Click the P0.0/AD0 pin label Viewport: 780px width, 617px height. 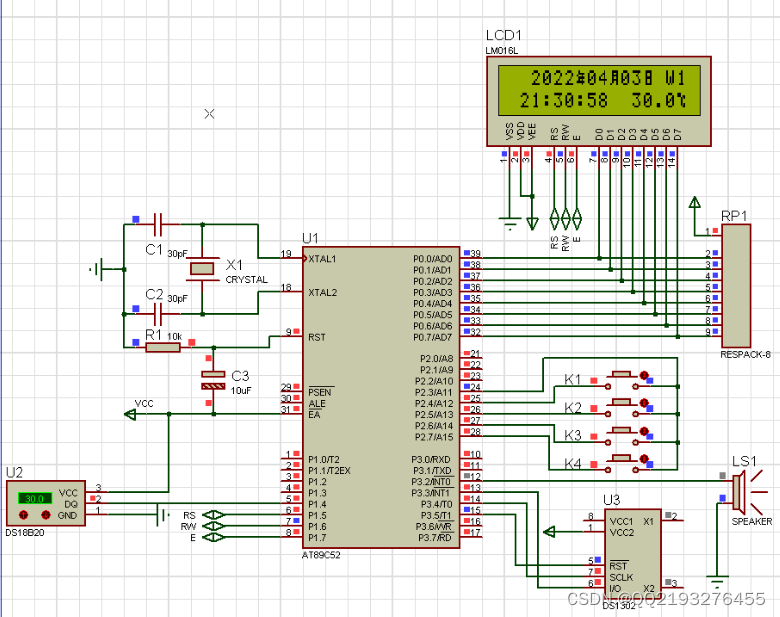433,259
